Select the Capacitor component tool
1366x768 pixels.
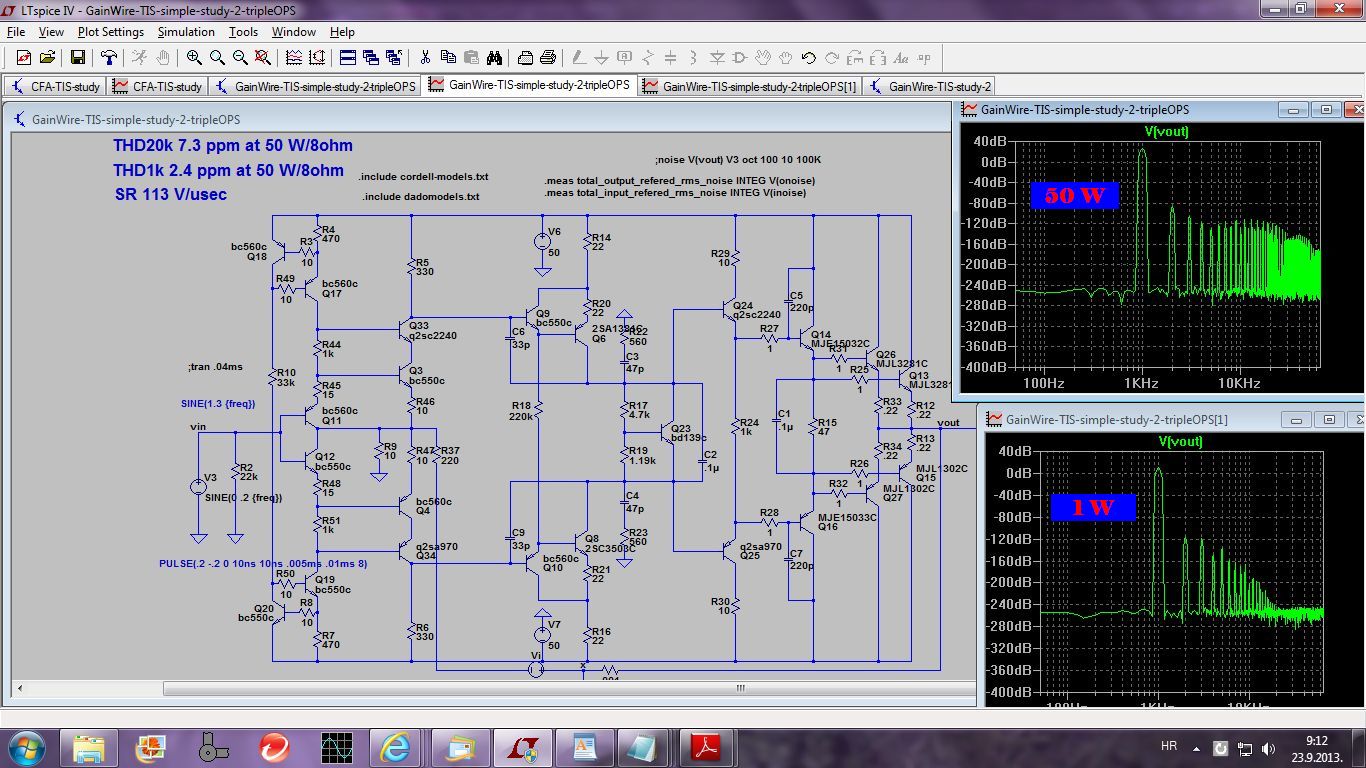[671, 58]
